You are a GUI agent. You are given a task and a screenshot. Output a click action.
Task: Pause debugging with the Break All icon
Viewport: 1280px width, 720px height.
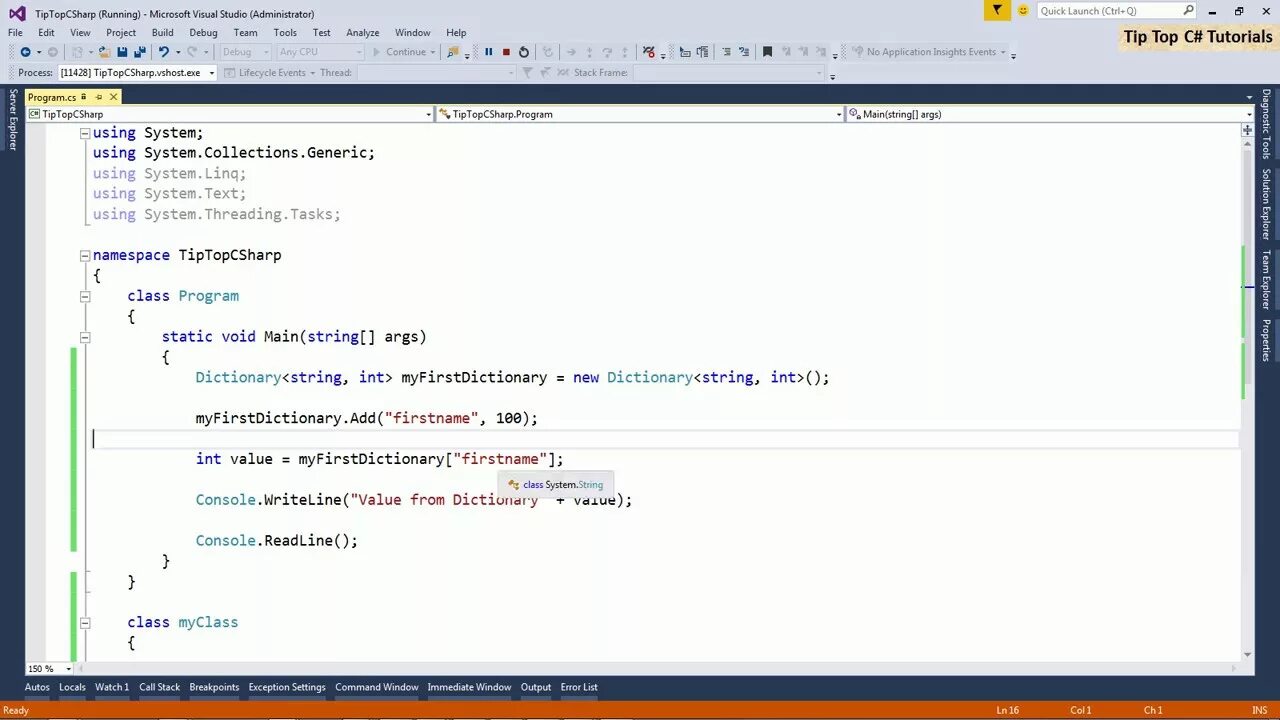coord(488,52)
